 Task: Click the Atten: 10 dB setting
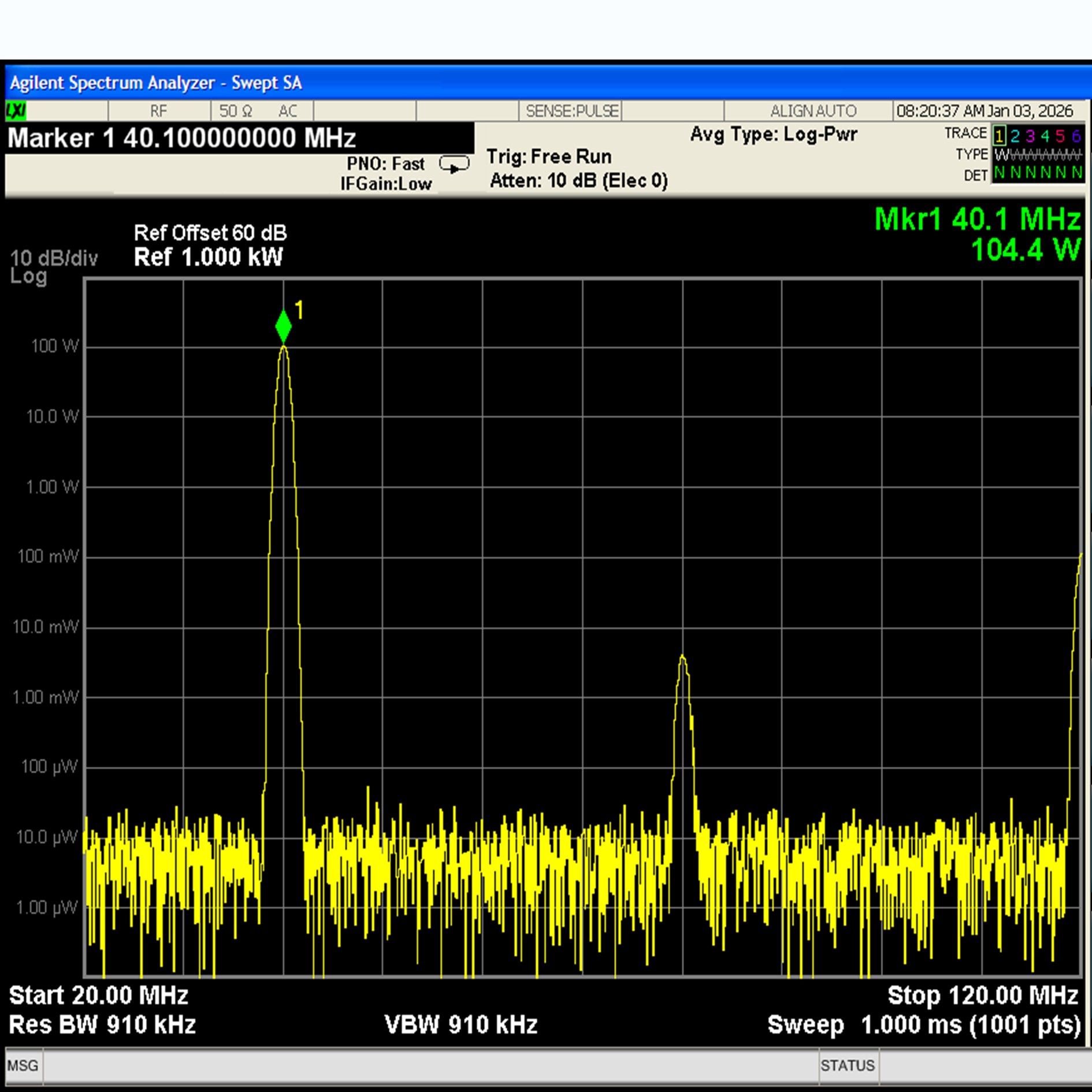pyautogui.click(x=579, y=181)
